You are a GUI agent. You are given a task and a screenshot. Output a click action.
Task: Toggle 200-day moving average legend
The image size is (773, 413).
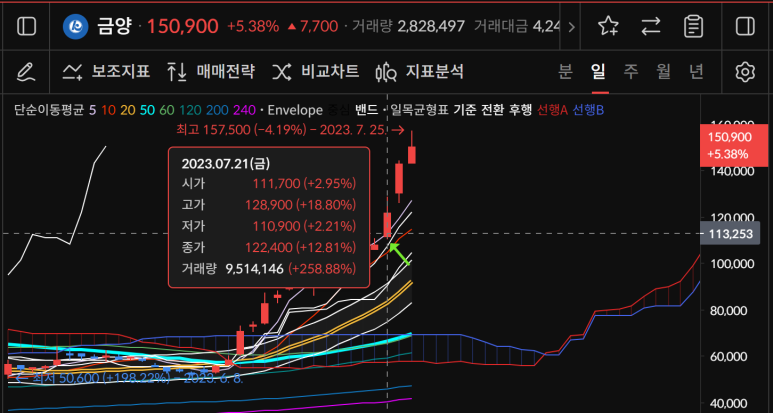pos(217,110)
